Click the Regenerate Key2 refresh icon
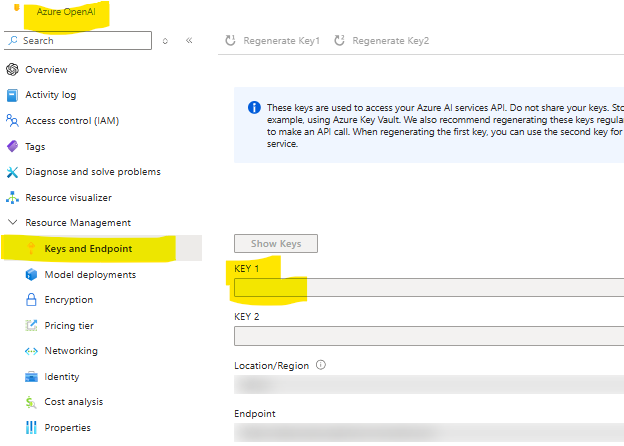Viewport: 624px width, 446px height. (339, 41)
